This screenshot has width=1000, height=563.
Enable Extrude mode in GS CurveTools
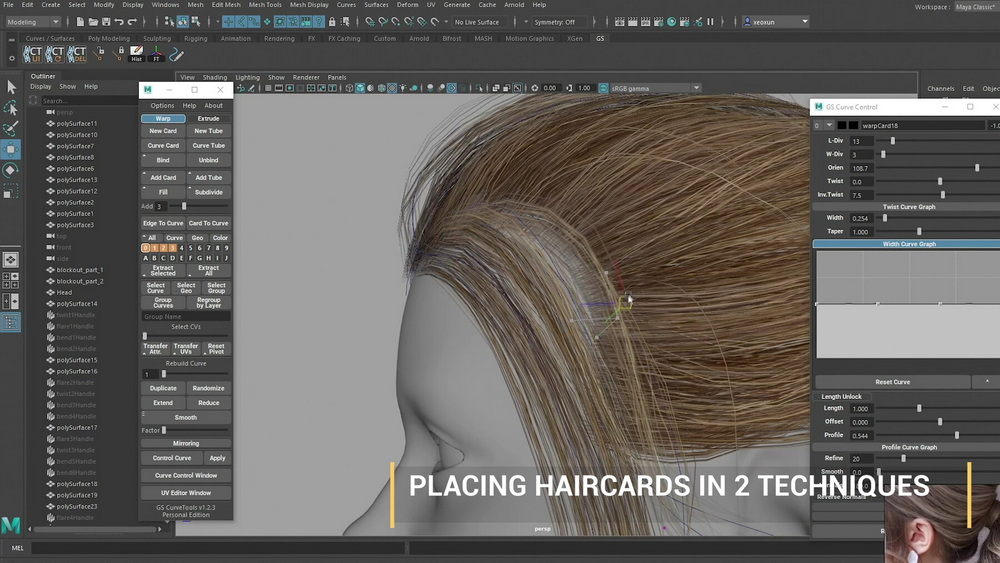coord(209,119)
